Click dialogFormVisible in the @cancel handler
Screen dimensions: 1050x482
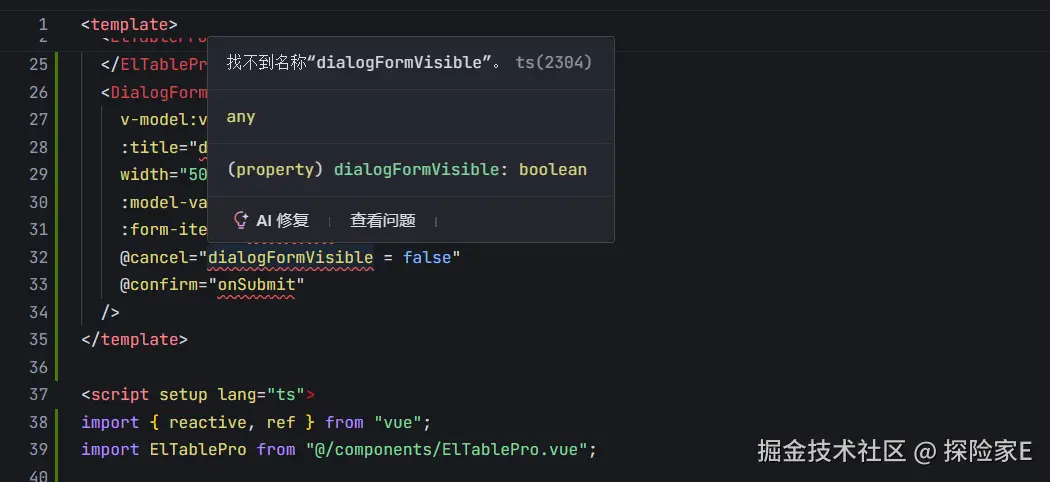[x=290, y=258]
